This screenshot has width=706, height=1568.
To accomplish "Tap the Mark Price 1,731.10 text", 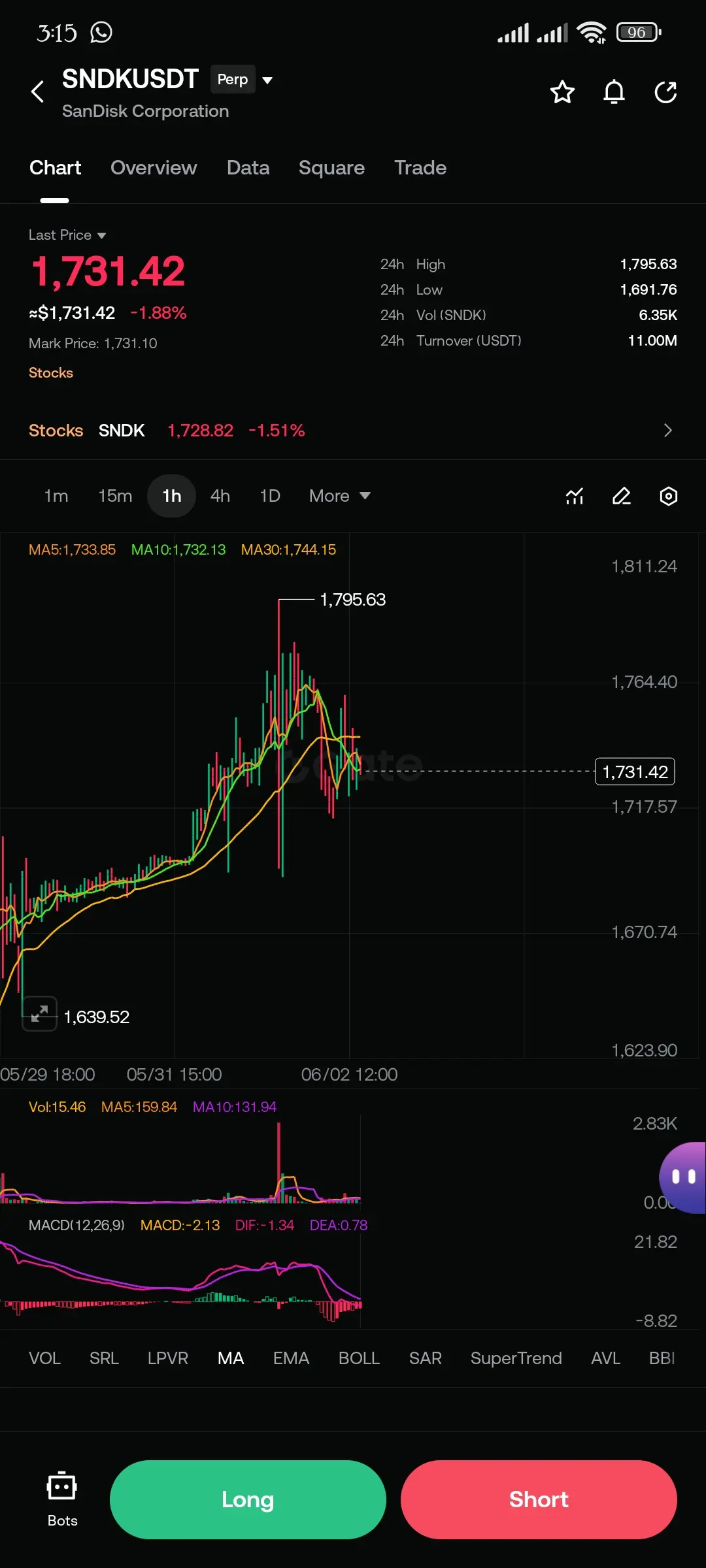I will 93,343.
